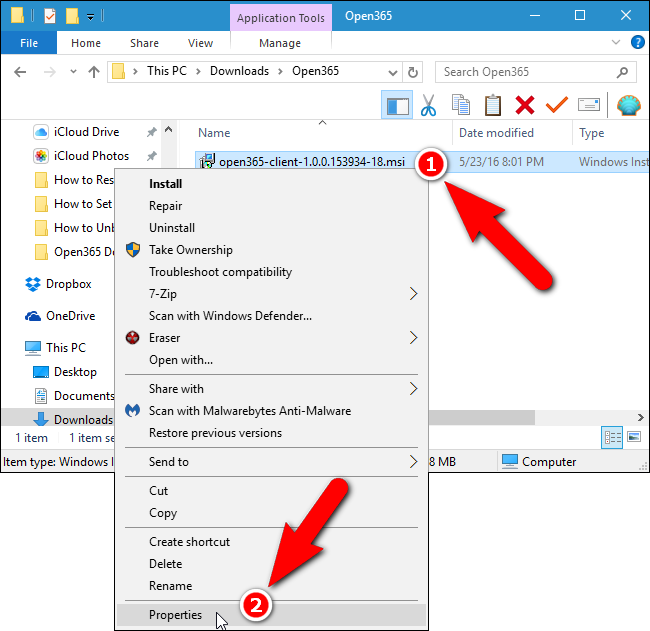The width and height of the screenshot is (650, 631).
Task: Sort by the Name column header
Action: pyautogui.click(x=213, y=133)
